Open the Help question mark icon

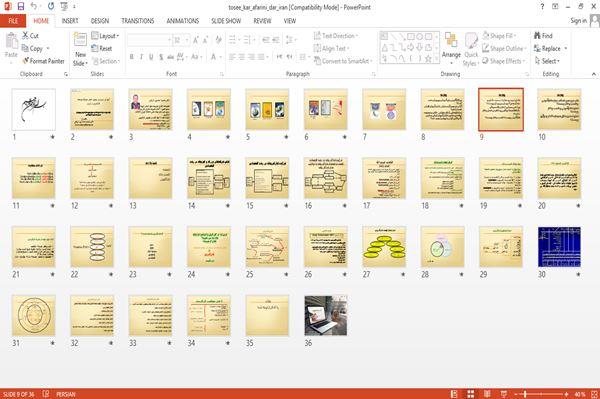point(542,7)
